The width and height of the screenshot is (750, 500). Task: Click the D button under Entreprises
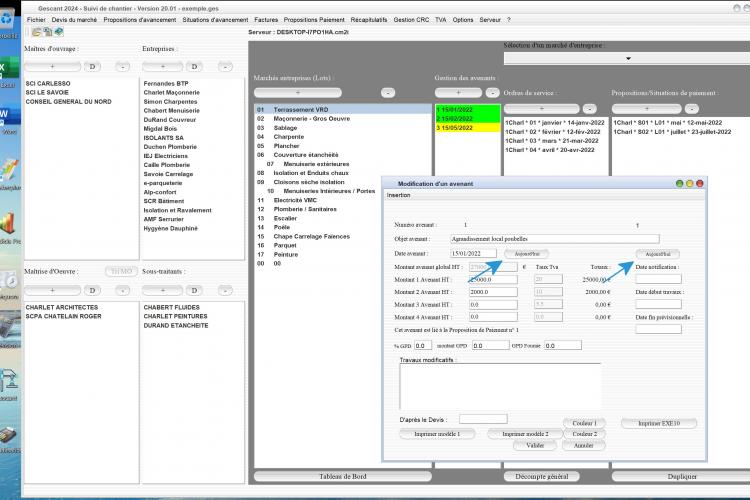click(x=194, y=67)
